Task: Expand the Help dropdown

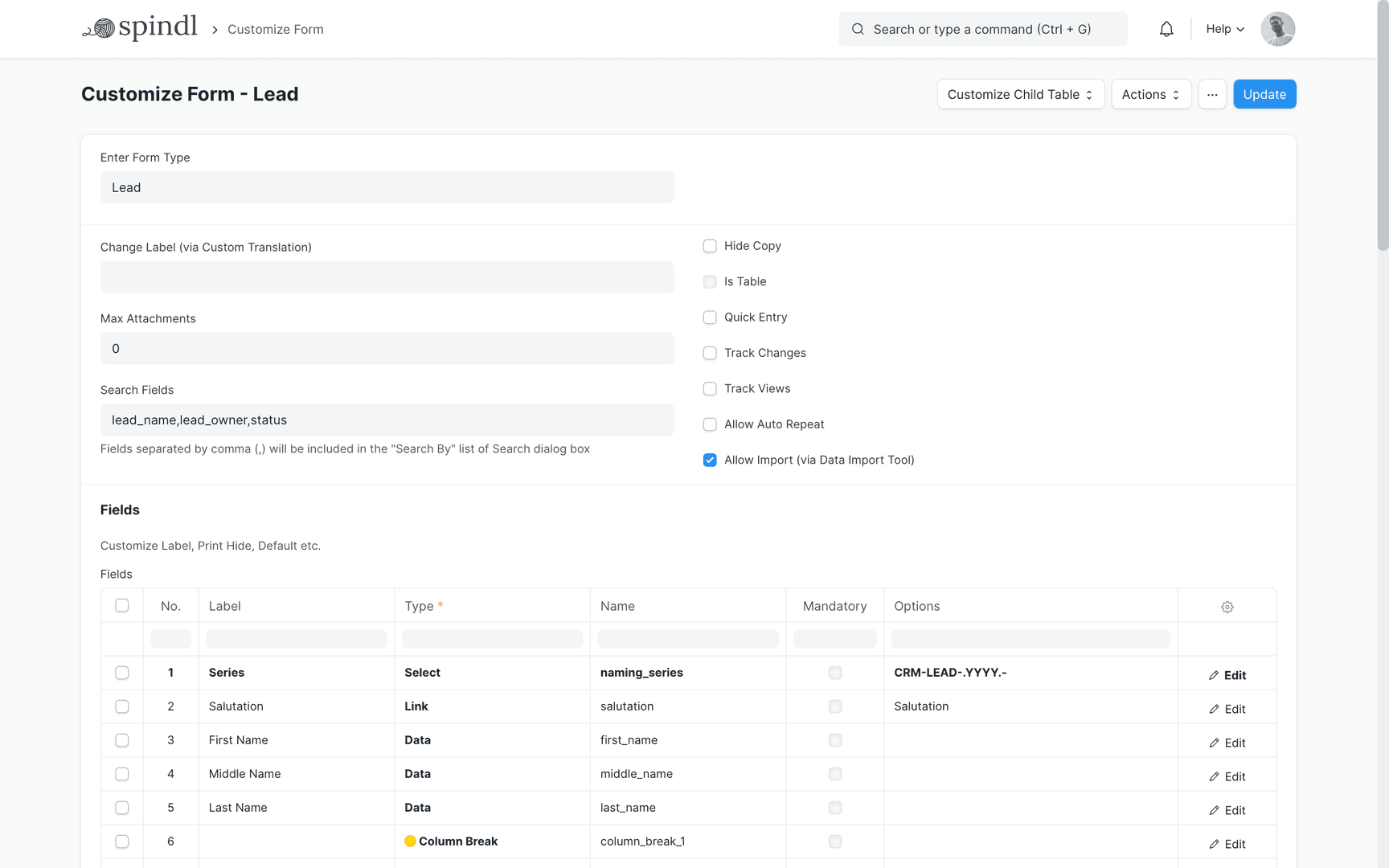Action: [x=1223, y=28]
